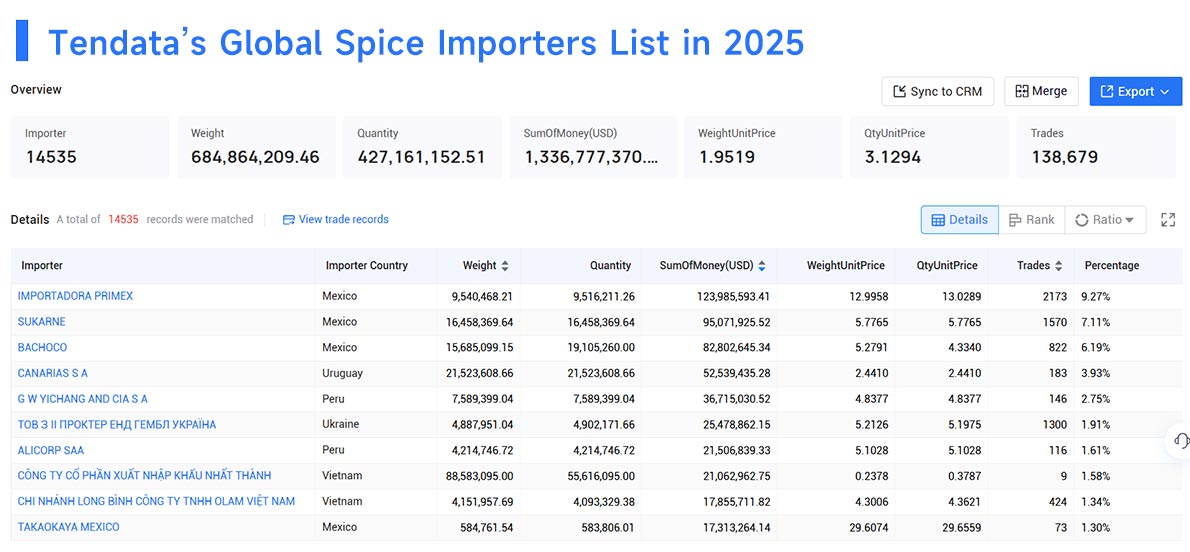Click the 2173 trades cell

pyautogui.click(x=1054, y=296)
